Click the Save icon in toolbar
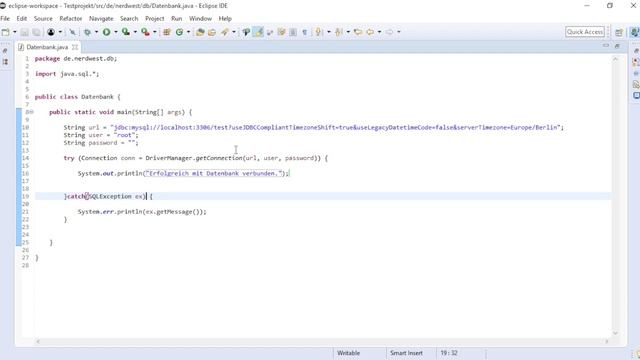The image size is (640, 360). point(24,32)
